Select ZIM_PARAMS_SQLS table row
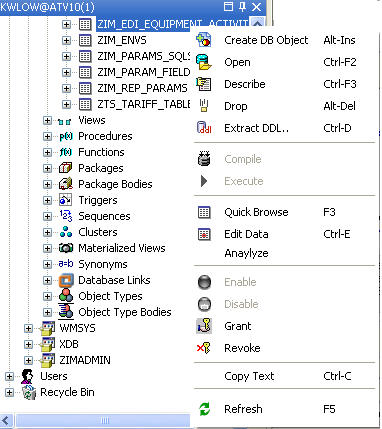This screenshot has width=382, height=429. 143,56
